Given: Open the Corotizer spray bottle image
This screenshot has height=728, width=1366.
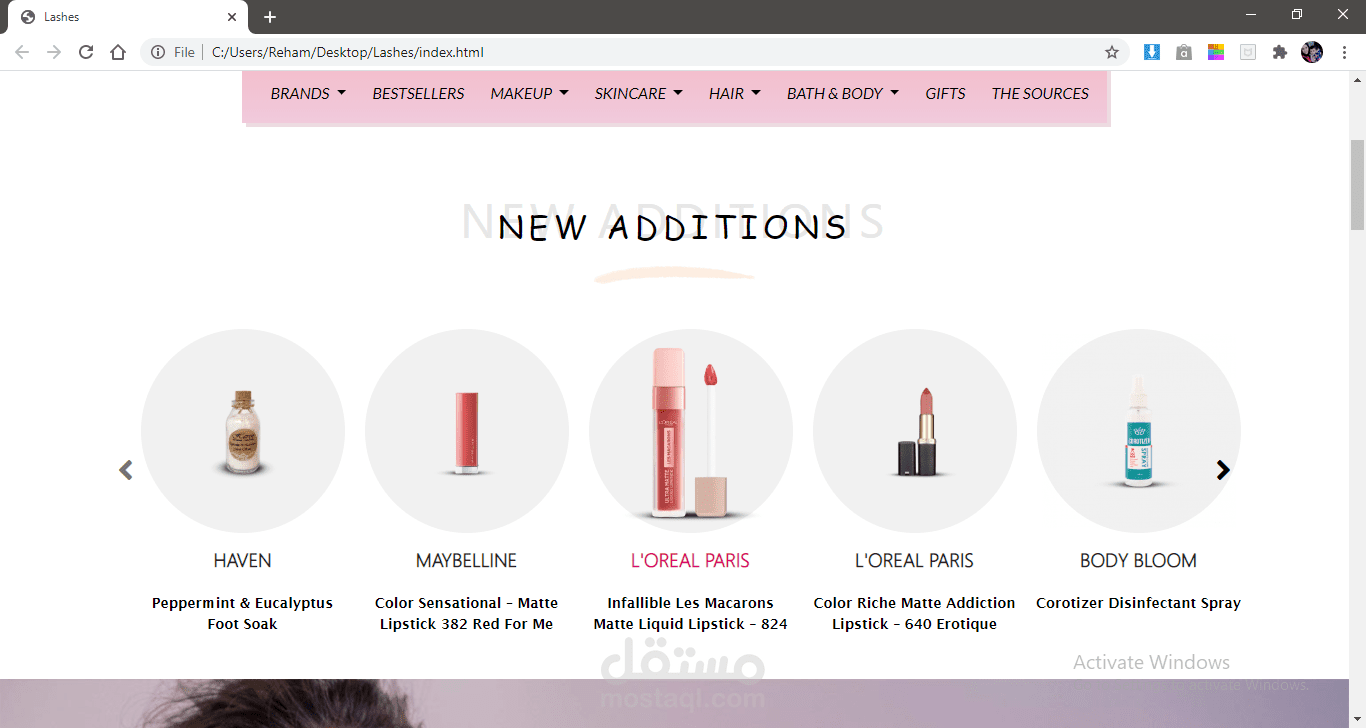Looking at the screenshot, I should (x=1139, y=431).
